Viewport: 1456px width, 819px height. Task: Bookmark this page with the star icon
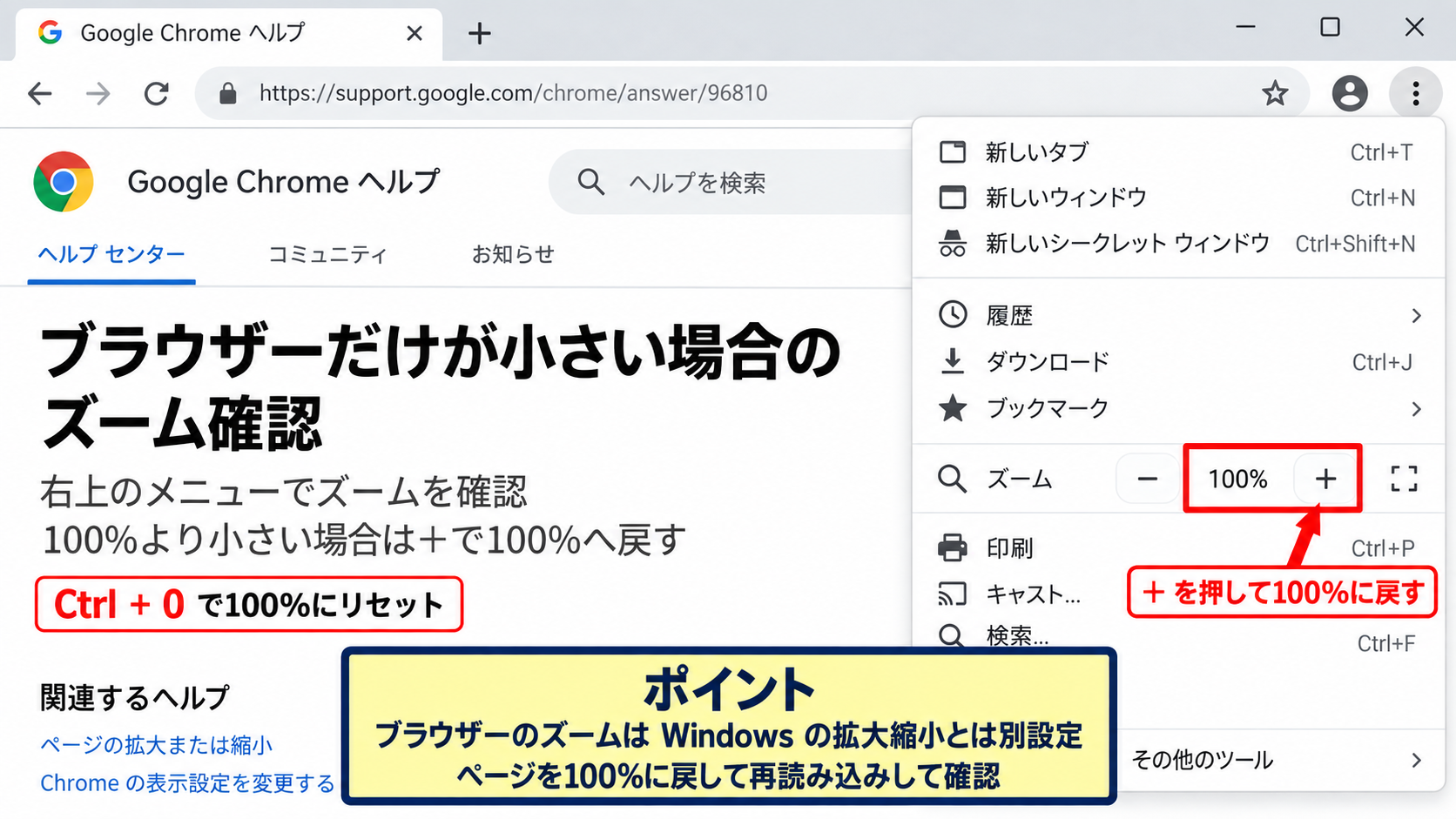1275,92
